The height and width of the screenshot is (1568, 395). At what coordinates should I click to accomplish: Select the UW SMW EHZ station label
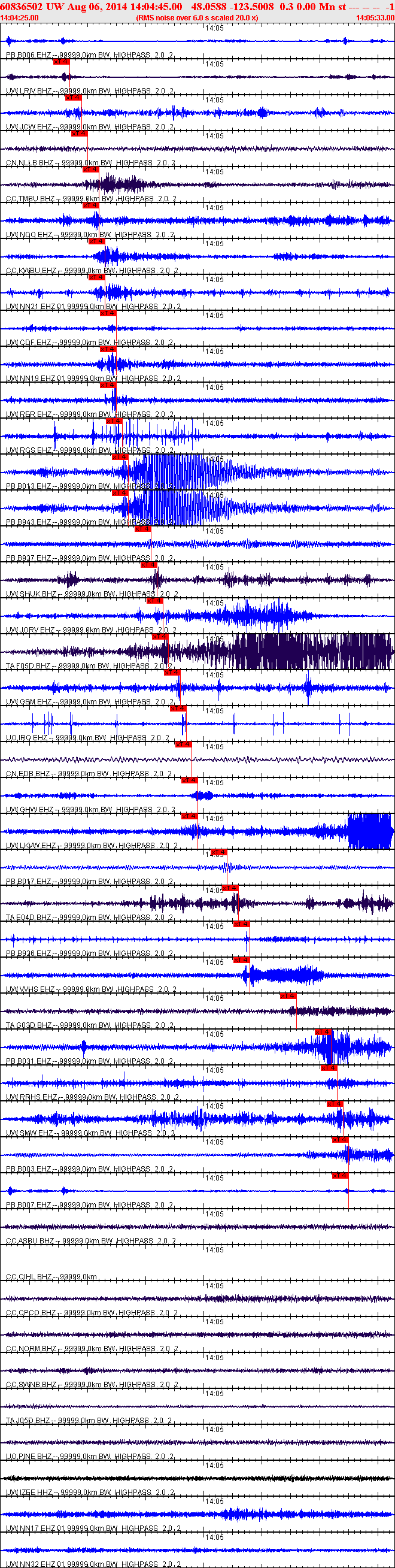[90, 1133]
